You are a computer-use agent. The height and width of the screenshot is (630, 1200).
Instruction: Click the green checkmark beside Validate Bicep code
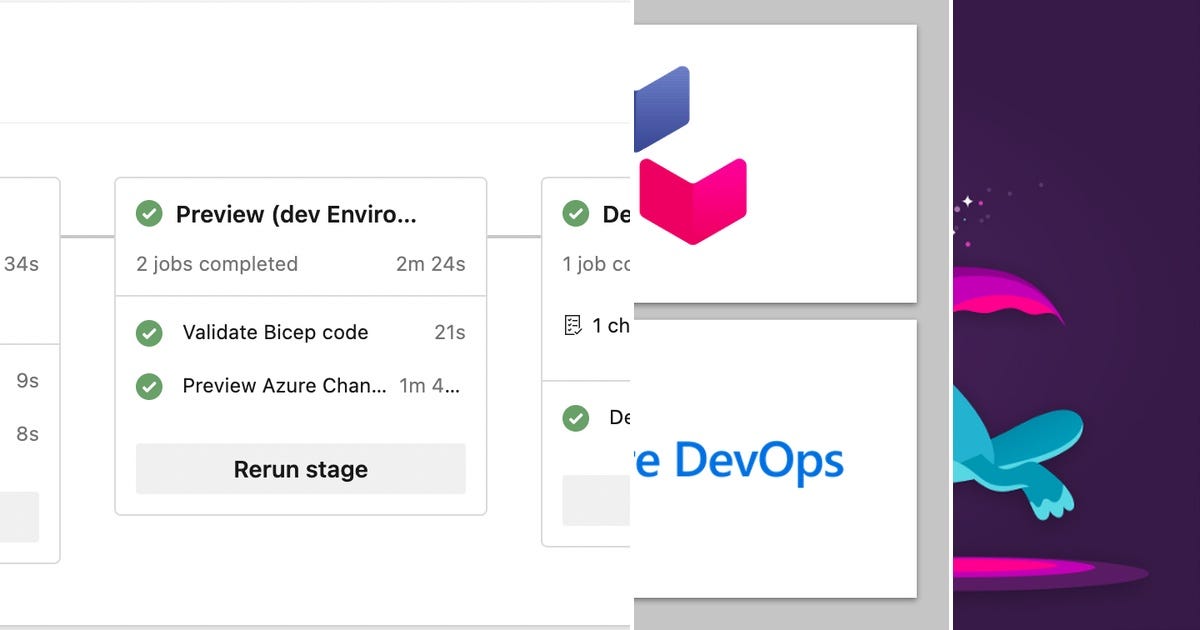[x=149, y=332]
